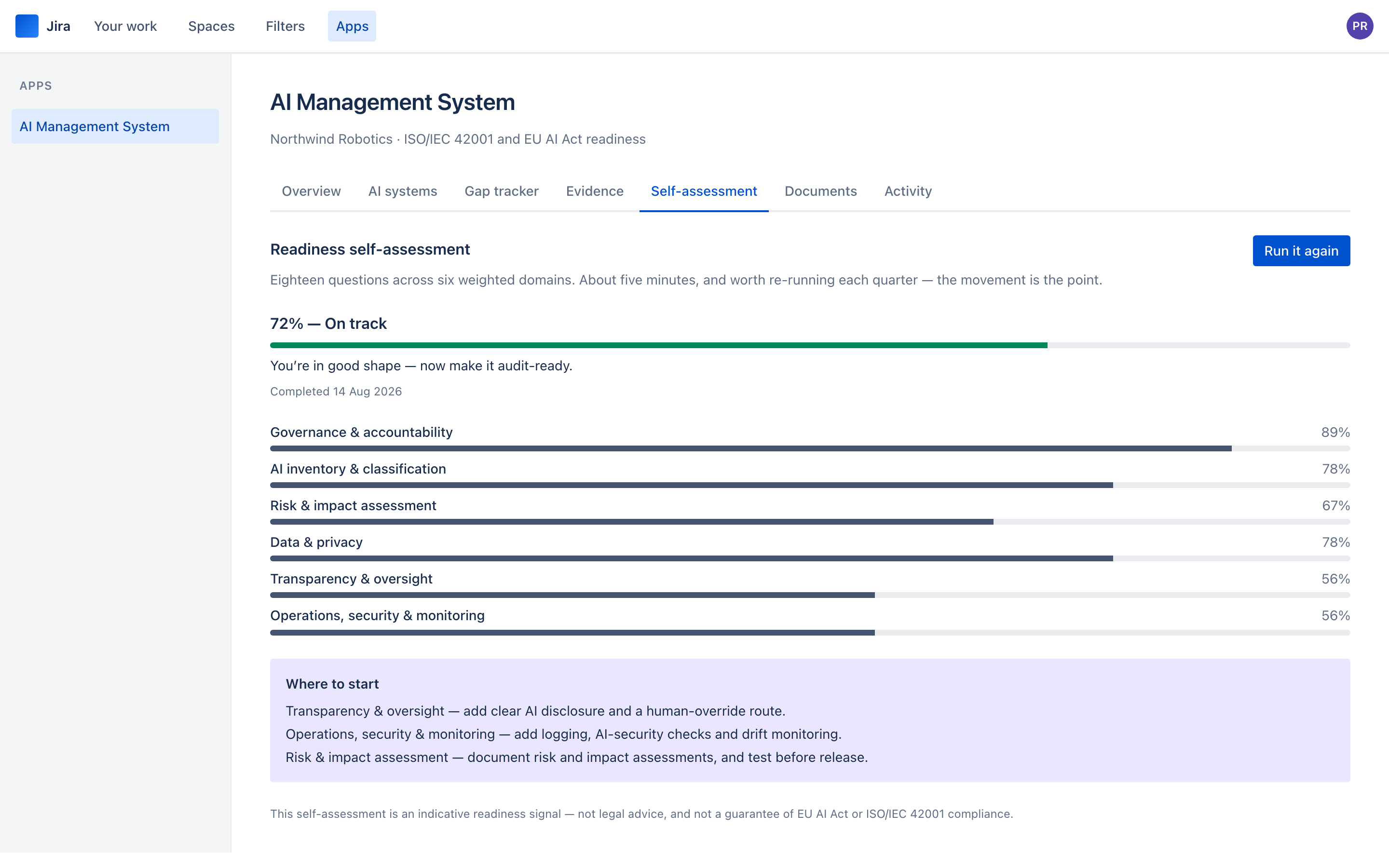Select AI Management System in sidebar

click(115, 126)
